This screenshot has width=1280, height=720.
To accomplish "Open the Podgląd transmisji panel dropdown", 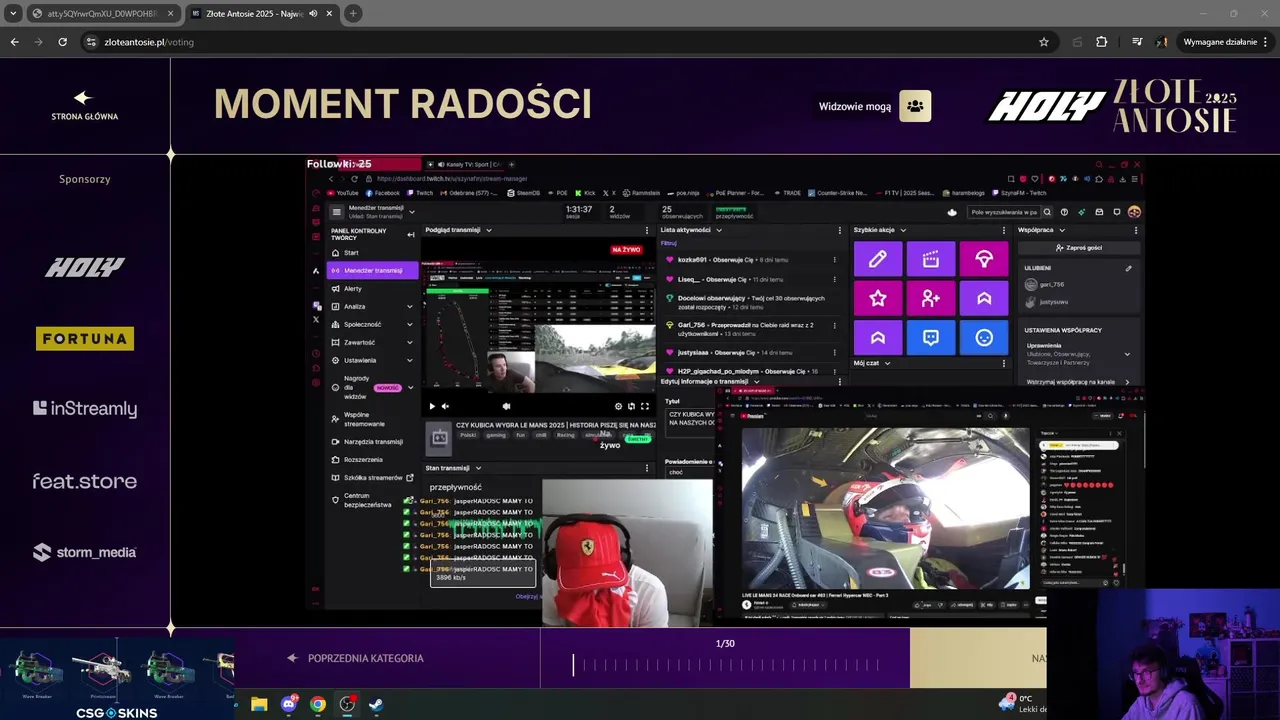I will click(489, 230).
